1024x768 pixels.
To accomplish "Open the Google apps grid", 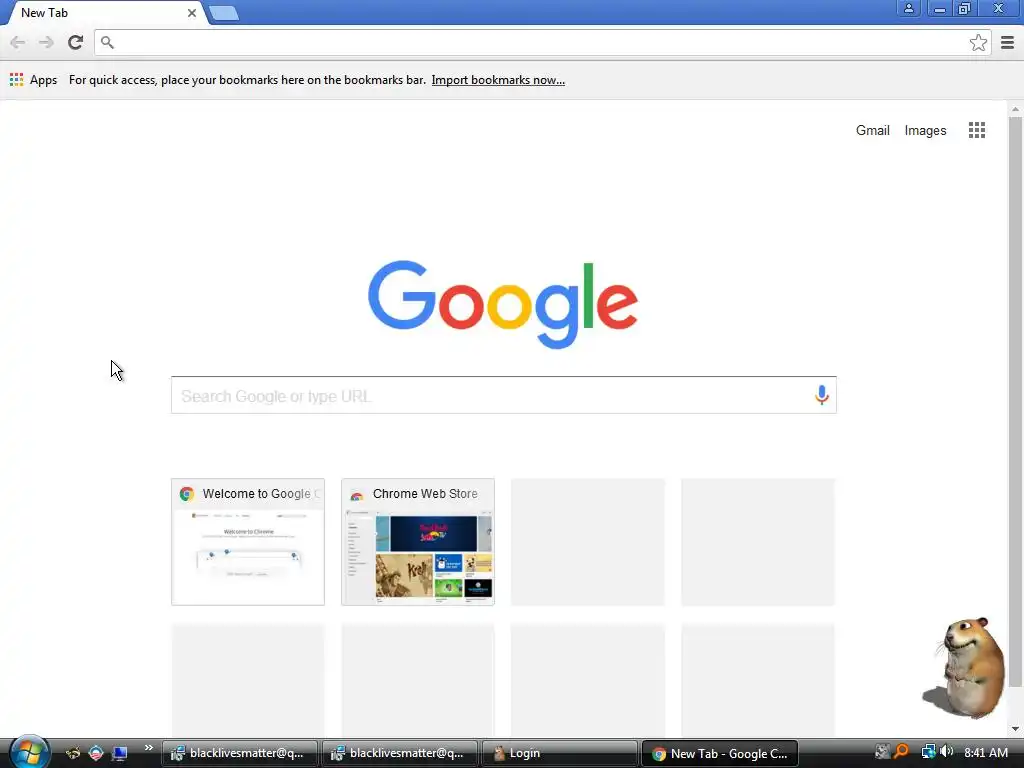I will tap(976, 130).
